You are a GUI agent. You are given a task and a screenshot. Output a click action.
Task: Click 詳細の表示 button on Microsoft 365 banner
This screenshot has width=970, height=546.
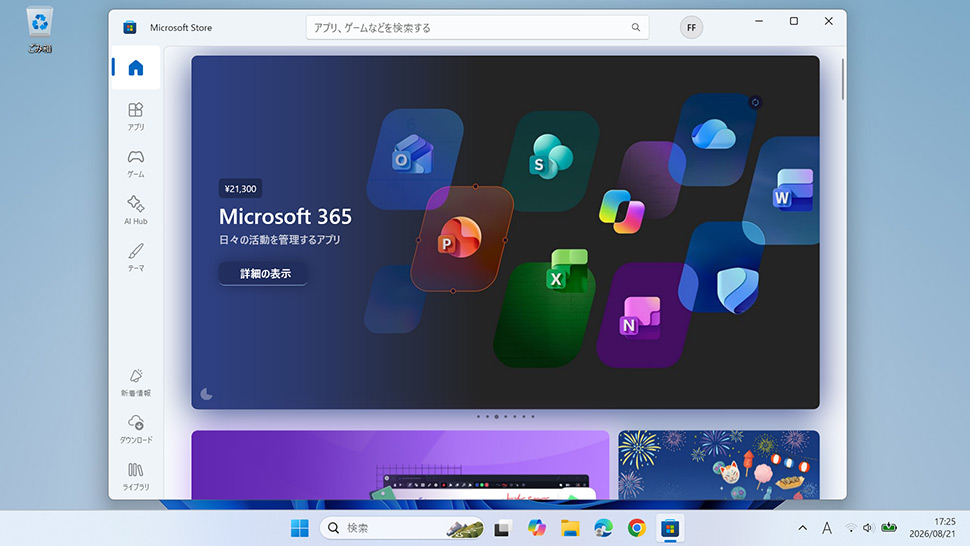click(x=264, y=273)
